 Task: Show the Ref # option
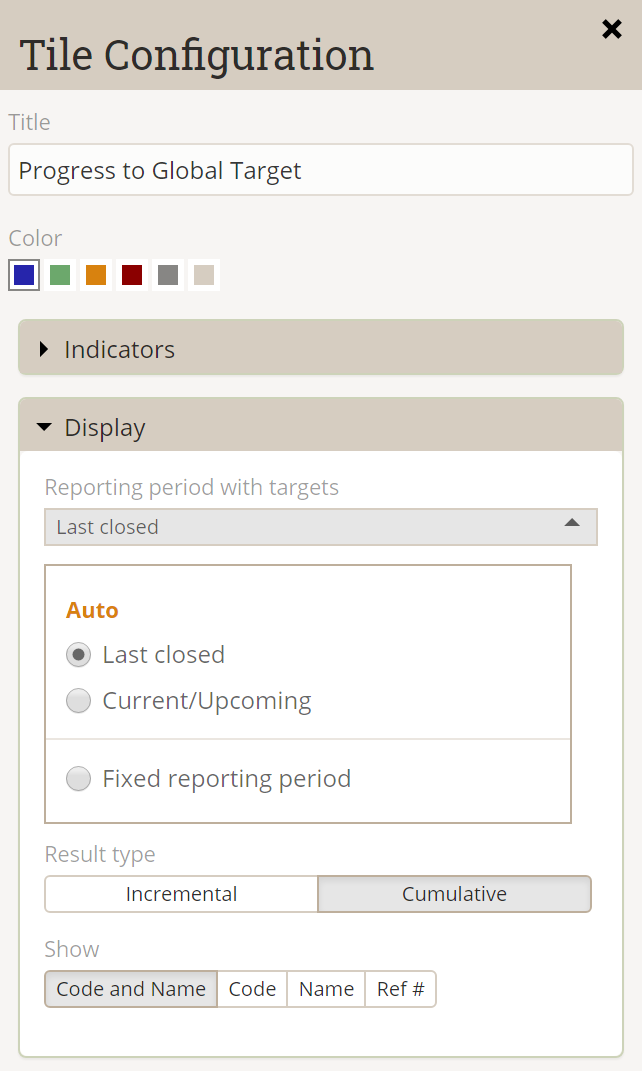[x=400, y=989]
